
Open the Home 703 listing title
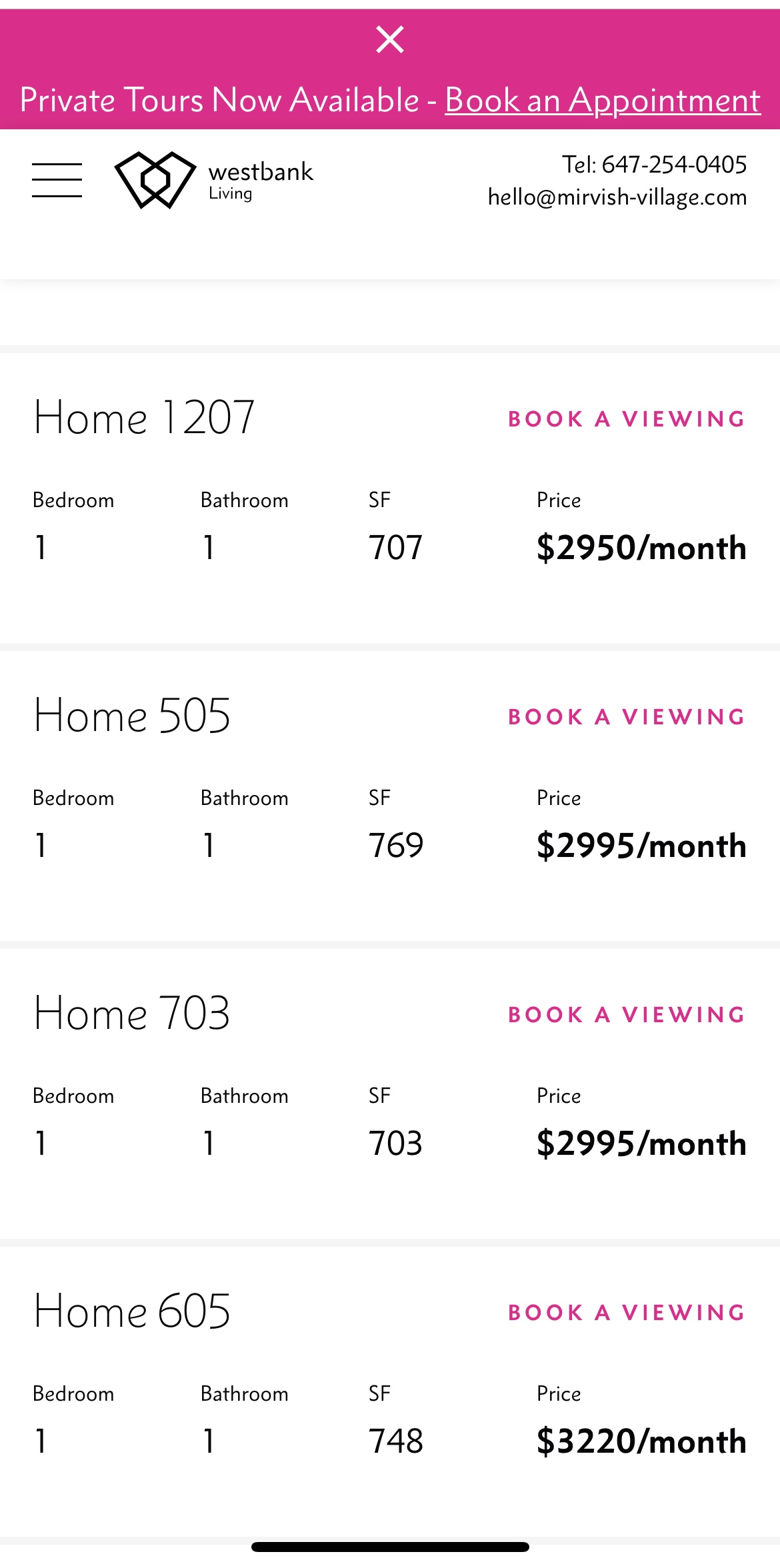coord(132,1014)
